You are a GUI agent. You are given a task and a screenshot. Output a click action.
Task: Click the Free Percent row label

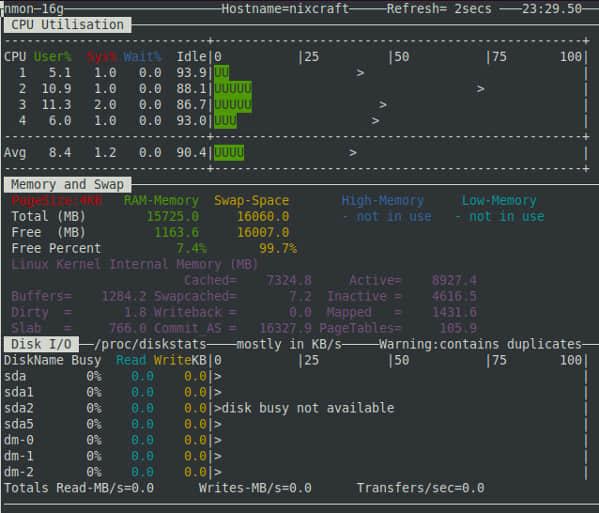[x=56, y=249]
